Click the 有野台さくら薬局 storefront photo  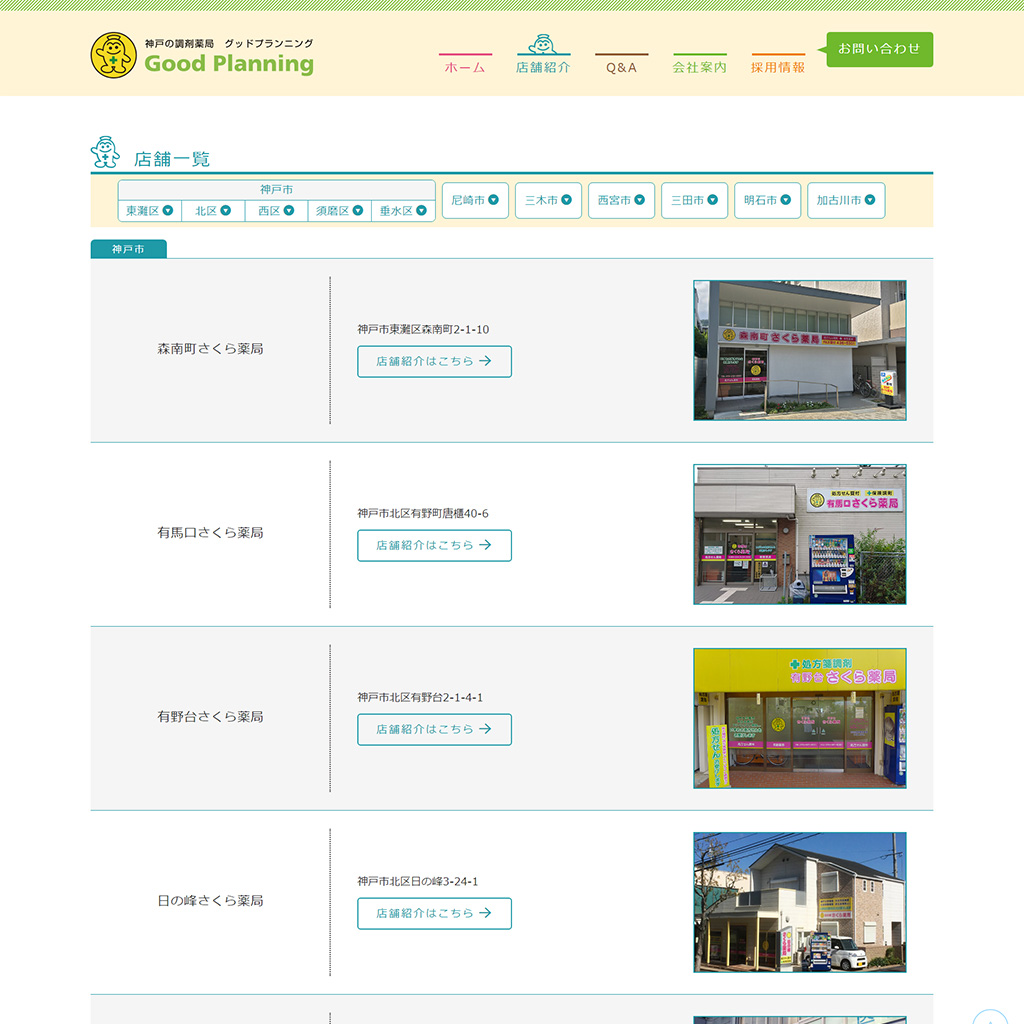[800, 718]
